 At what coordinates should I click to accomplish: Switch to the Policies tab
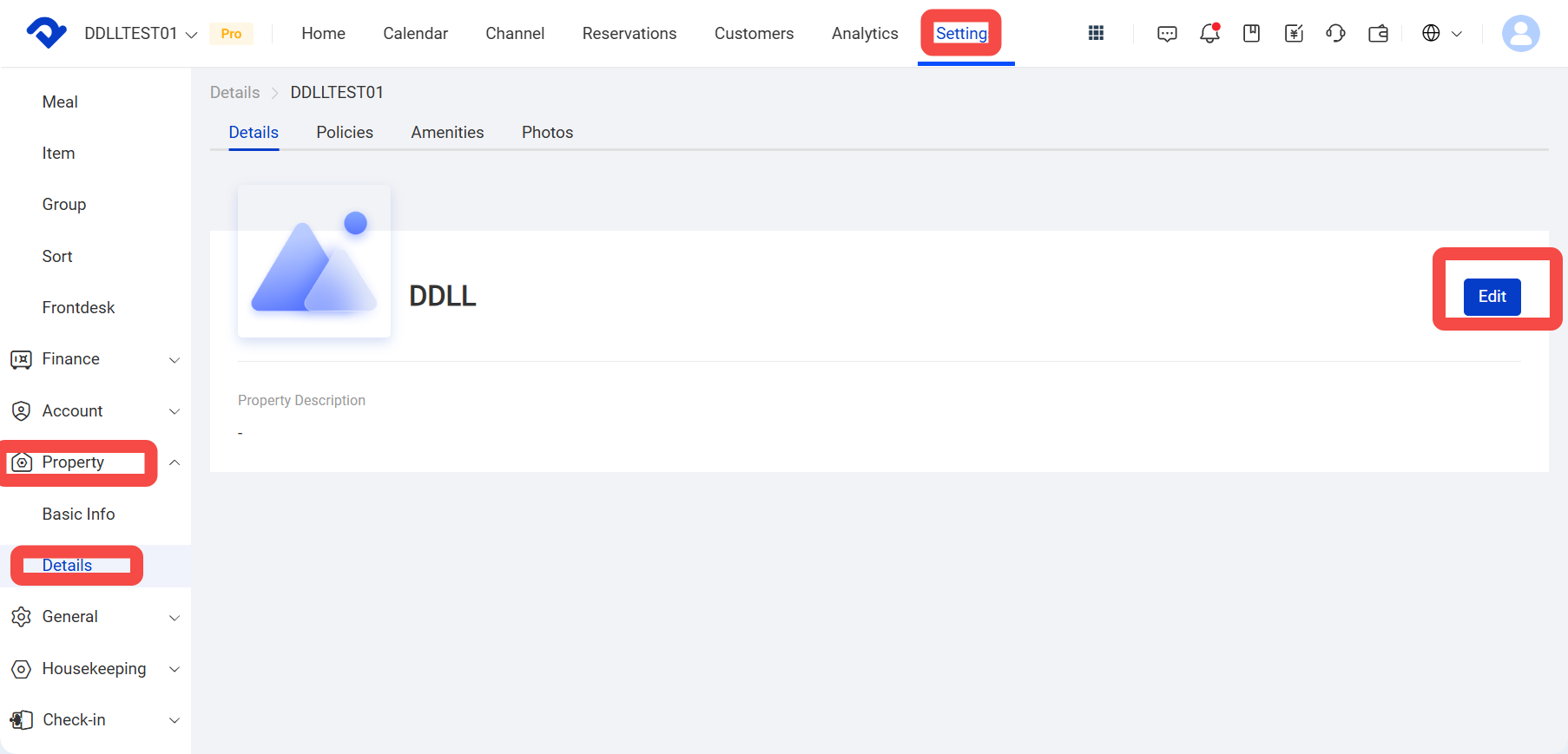345,132
